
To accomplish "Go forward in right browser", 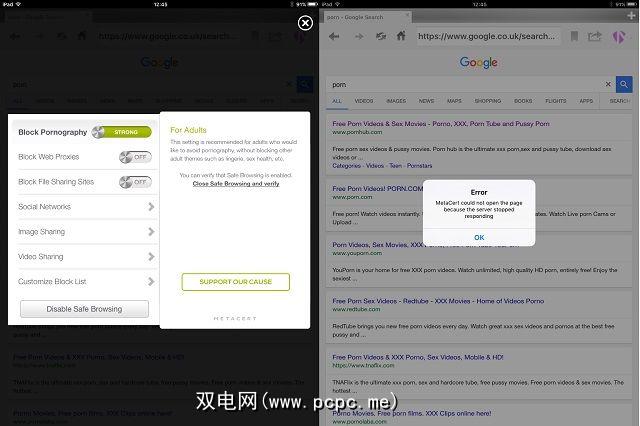I will (x=359, y=36).
